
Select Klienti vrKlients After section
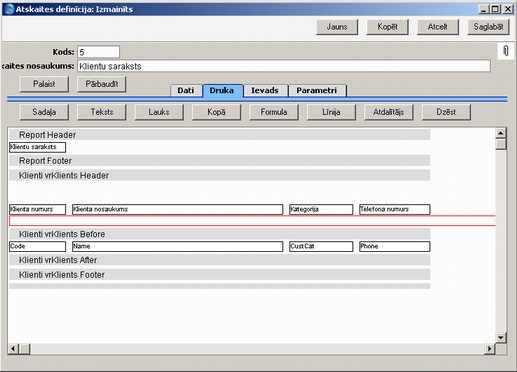point(219,260)
